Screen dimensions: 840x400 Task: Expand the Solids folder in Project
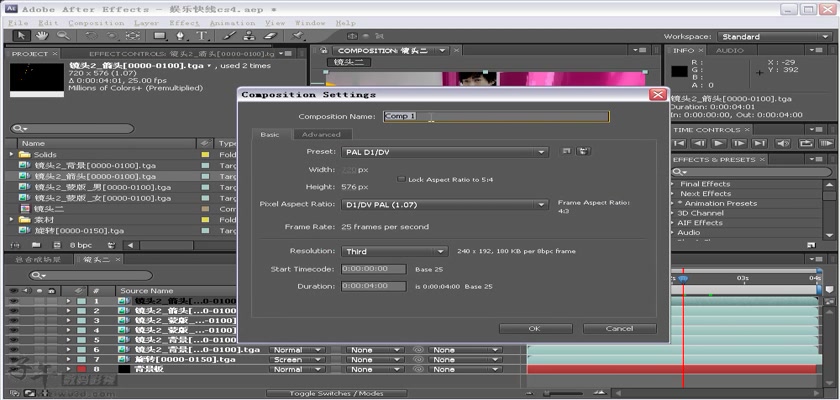click(11, 154)
